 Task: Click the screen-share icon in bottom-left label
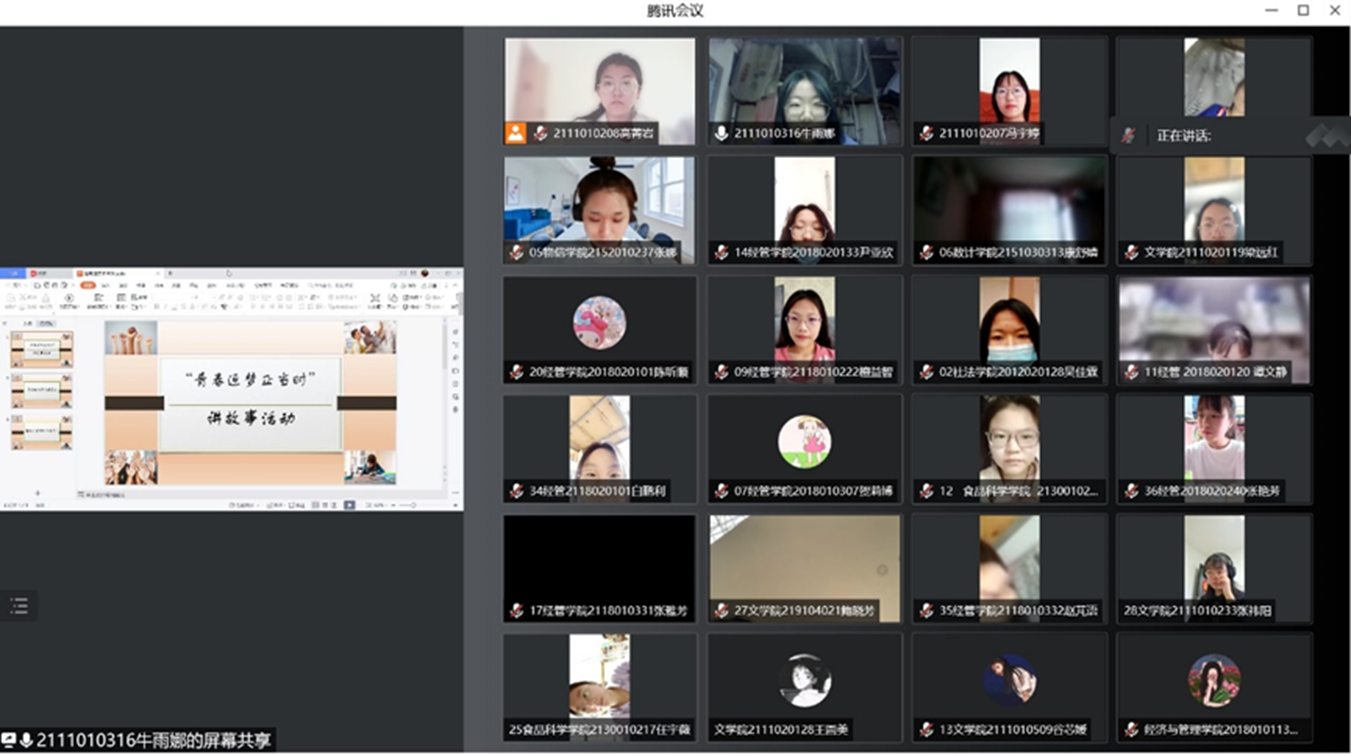(x=9, y=740)
